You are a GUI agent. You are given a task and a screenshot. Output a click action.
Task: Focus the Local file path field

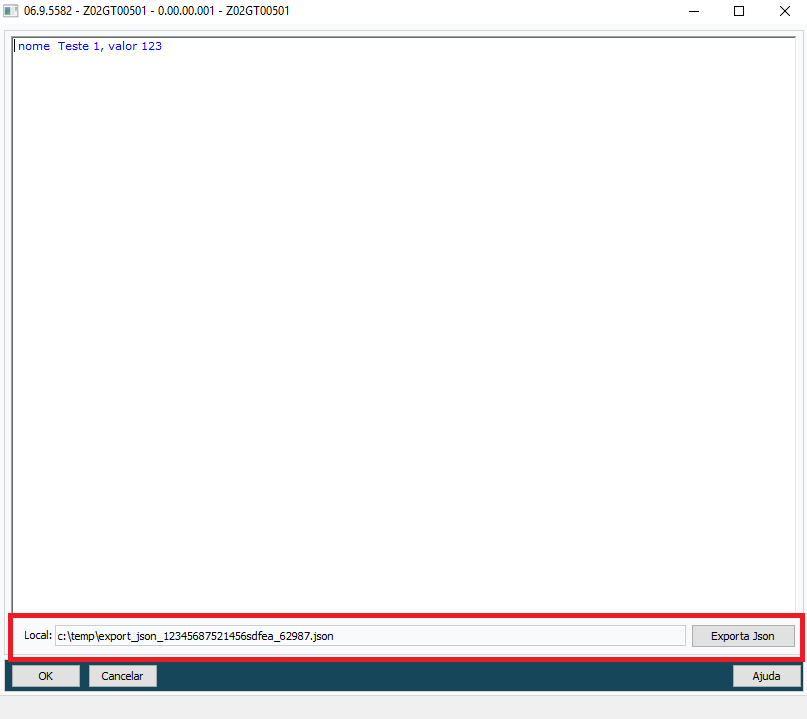click(x=370, y=636)
